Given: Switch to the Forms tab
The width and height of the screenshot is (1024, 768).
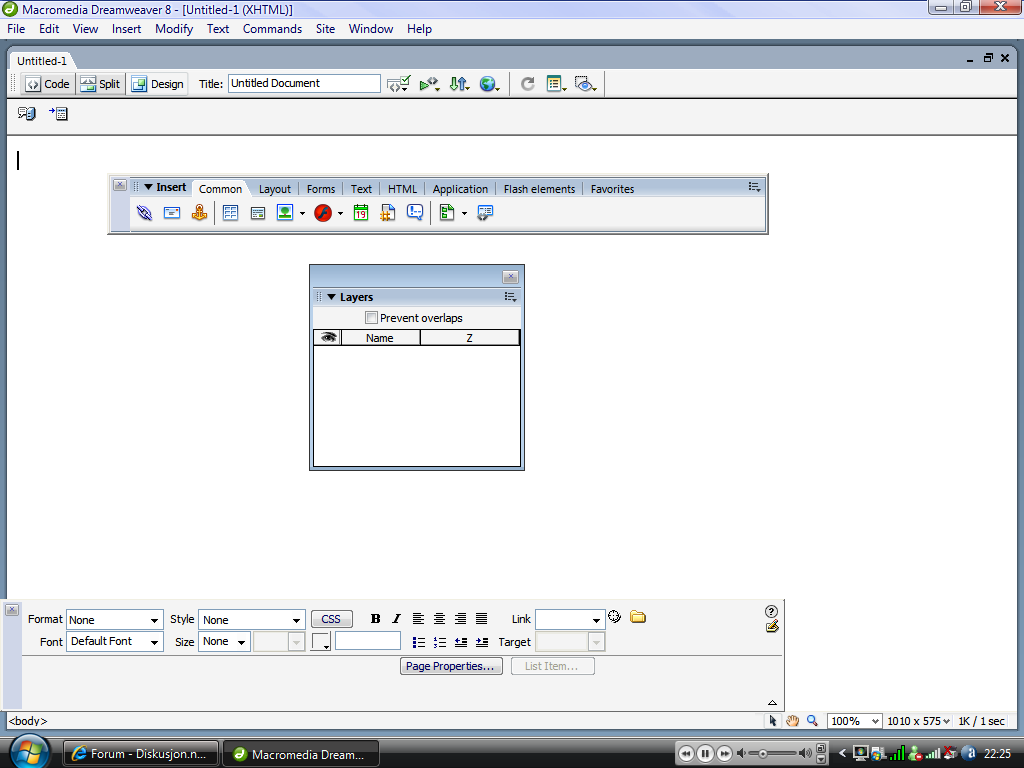Looking at the screenshot, I should pos(321,189).
